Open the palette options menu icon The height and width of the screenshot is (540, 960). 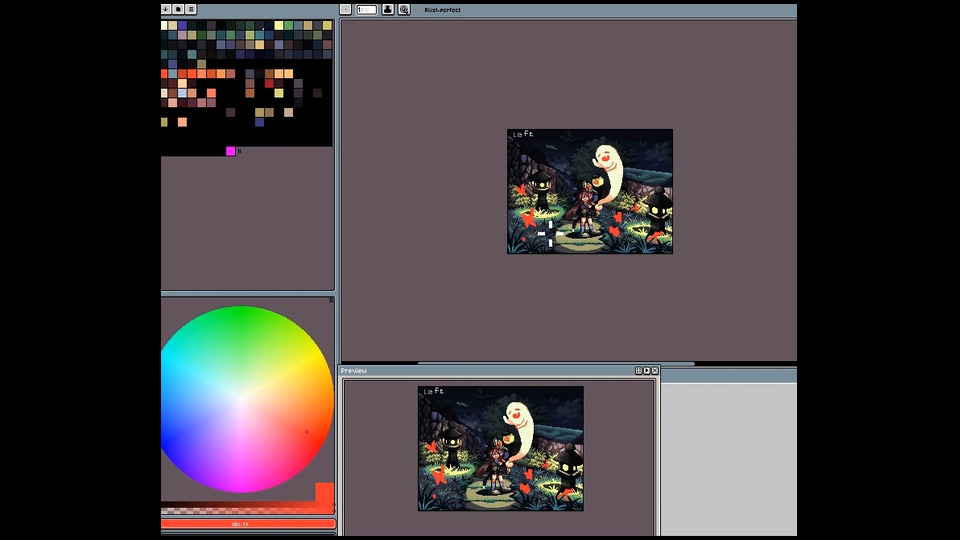click(x=191, y=9)
